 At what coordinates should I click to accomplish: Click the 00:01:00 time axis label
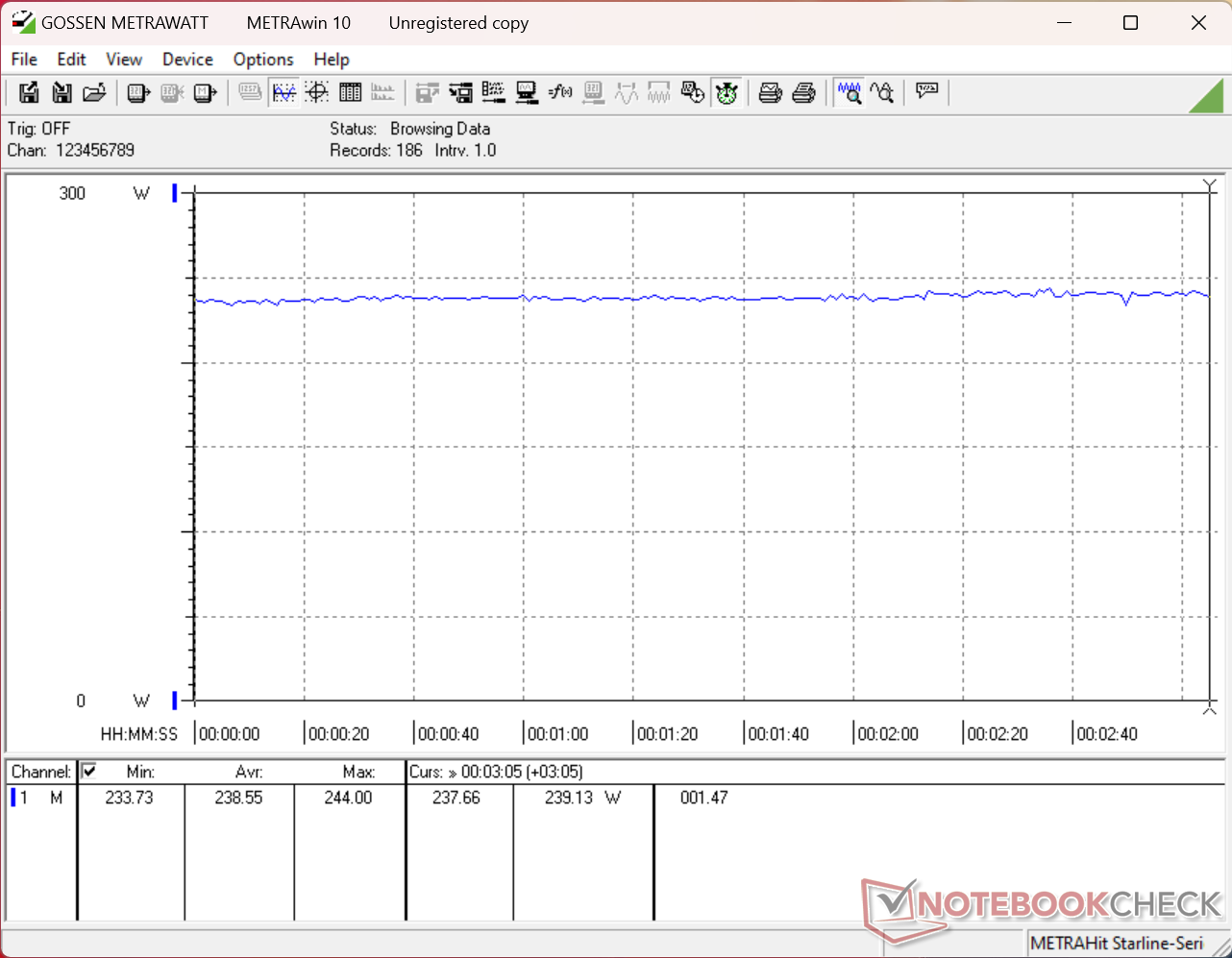558,734
